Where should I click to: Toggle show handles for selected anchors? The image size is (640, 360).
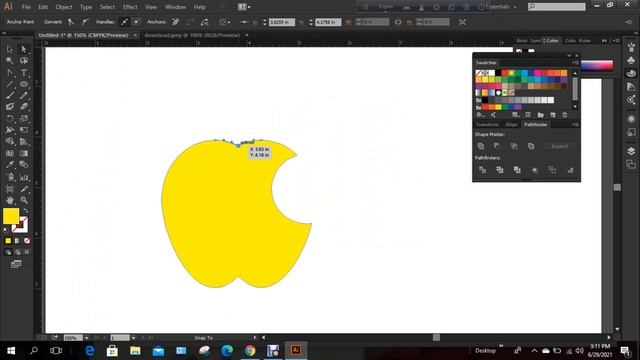coord(124,22)
